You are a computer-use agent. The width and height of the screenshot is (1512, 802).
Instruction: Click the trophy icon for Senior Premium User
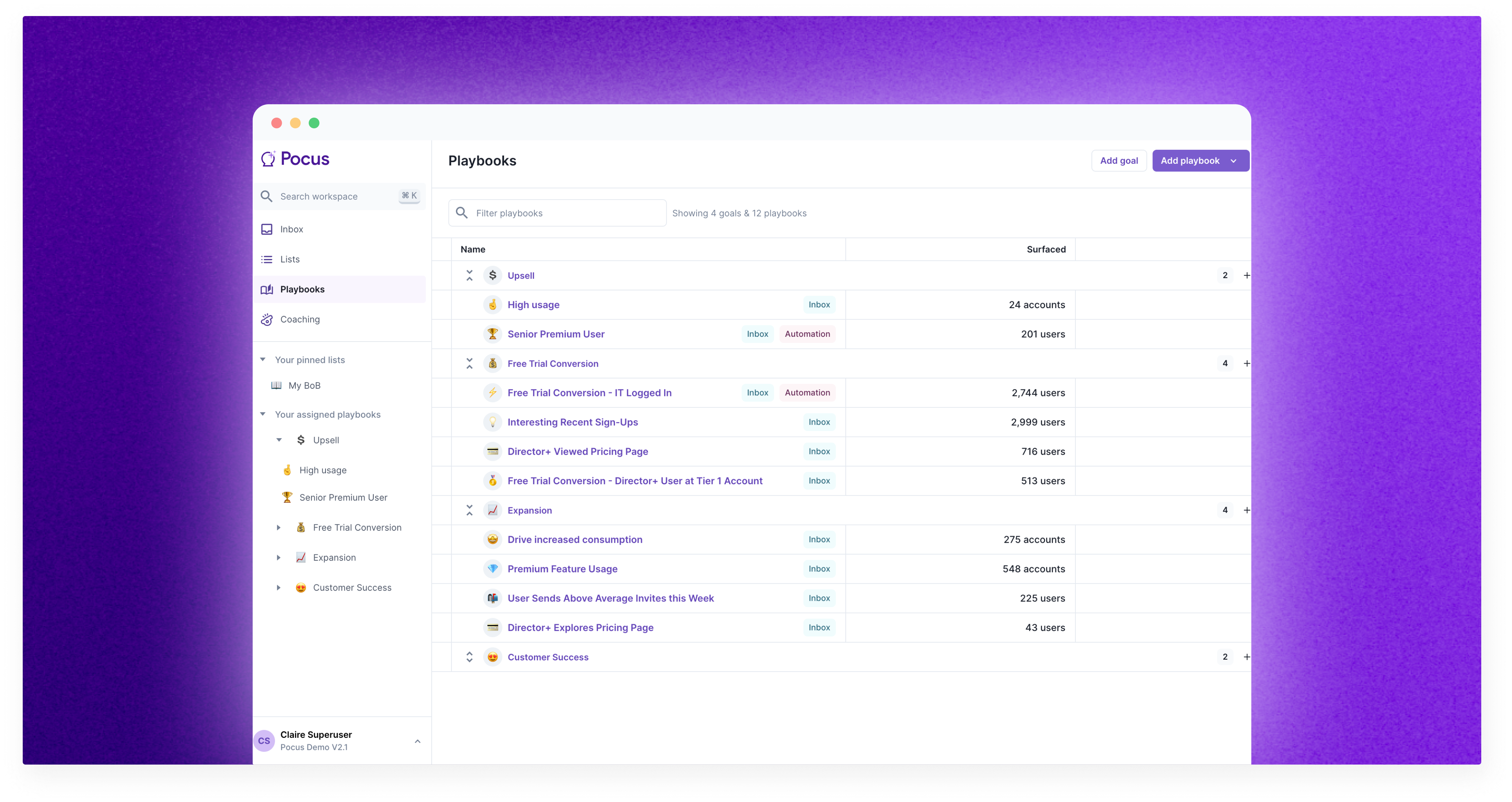click(492, 334)
